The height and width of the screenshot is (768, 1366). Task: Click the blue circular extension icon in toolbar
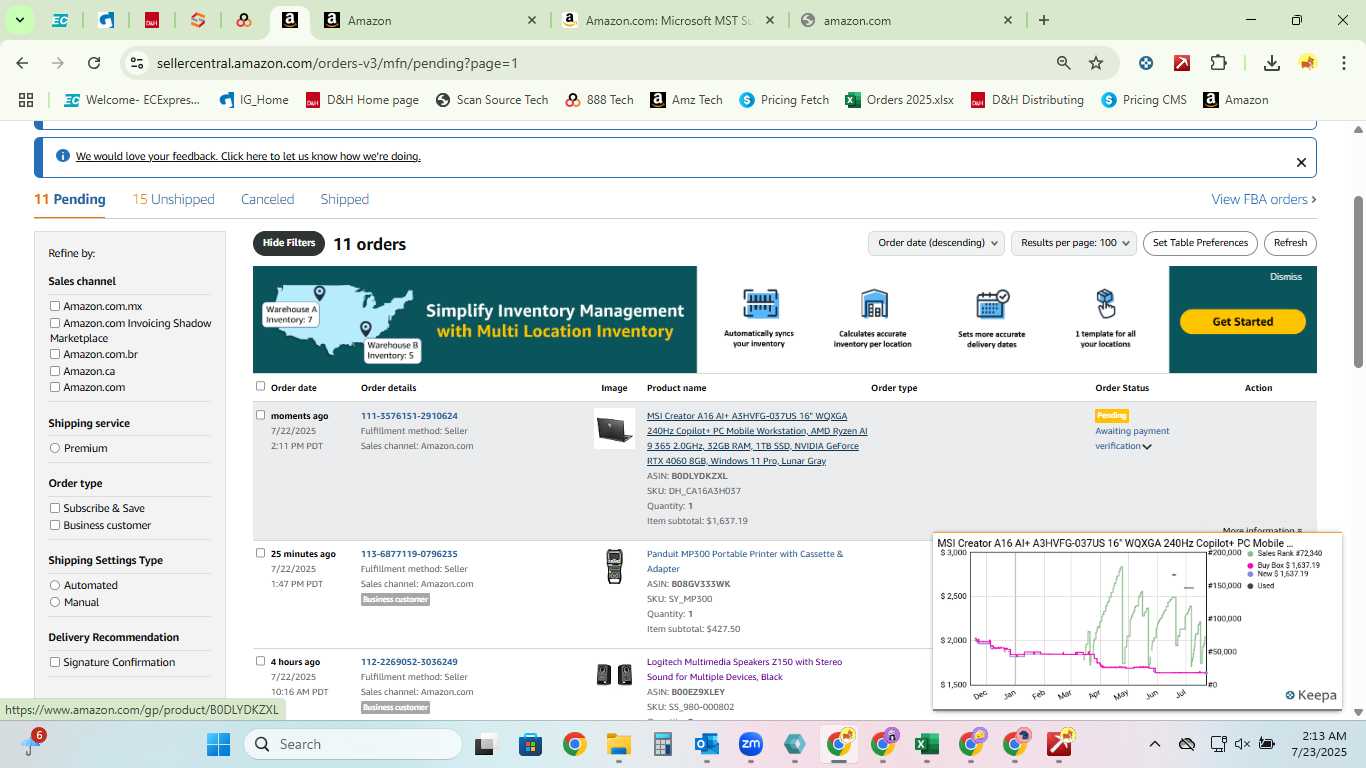[x=1146, y=63]
